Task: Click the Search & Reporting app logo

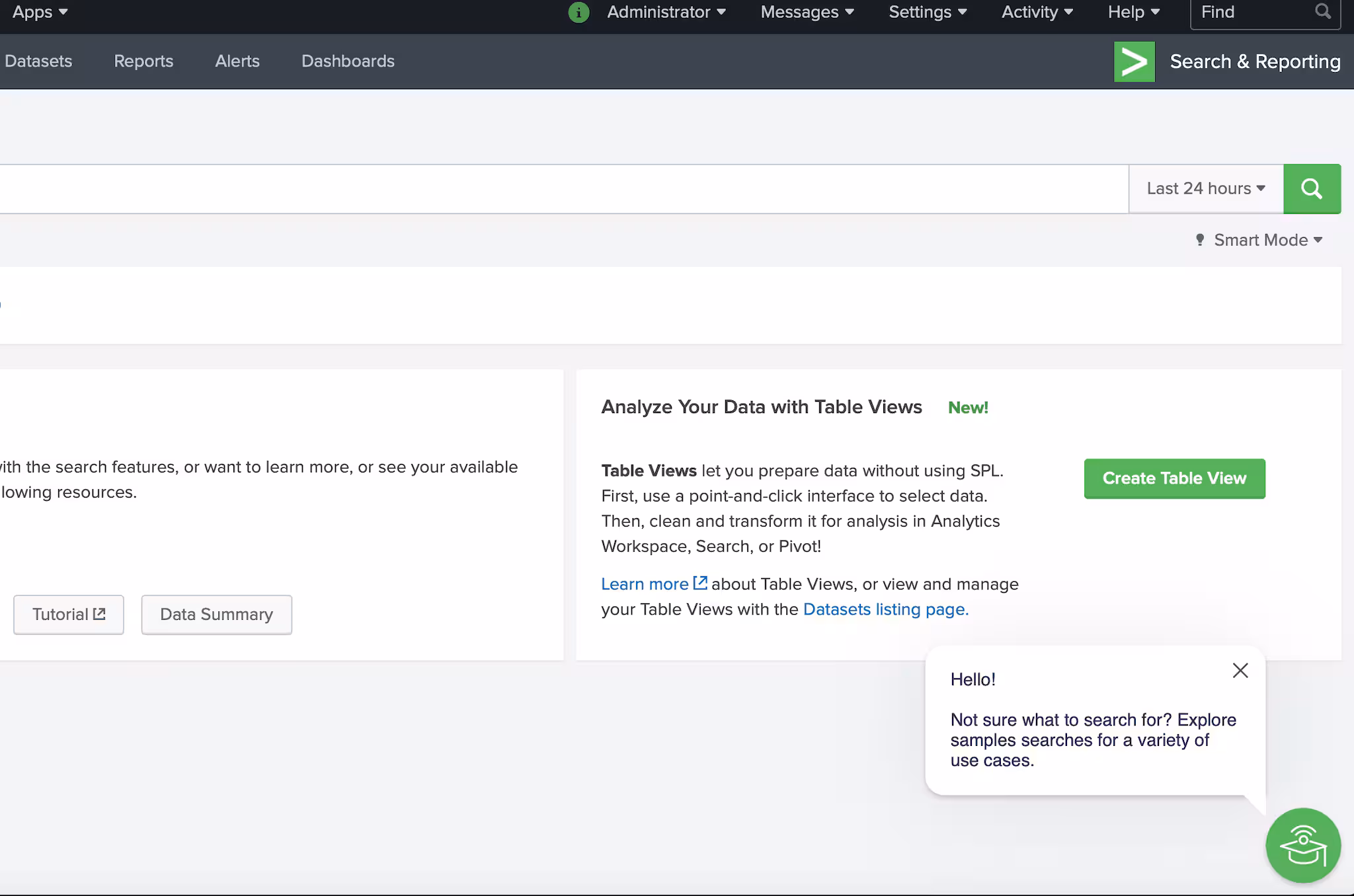Action: [1134, 61]
